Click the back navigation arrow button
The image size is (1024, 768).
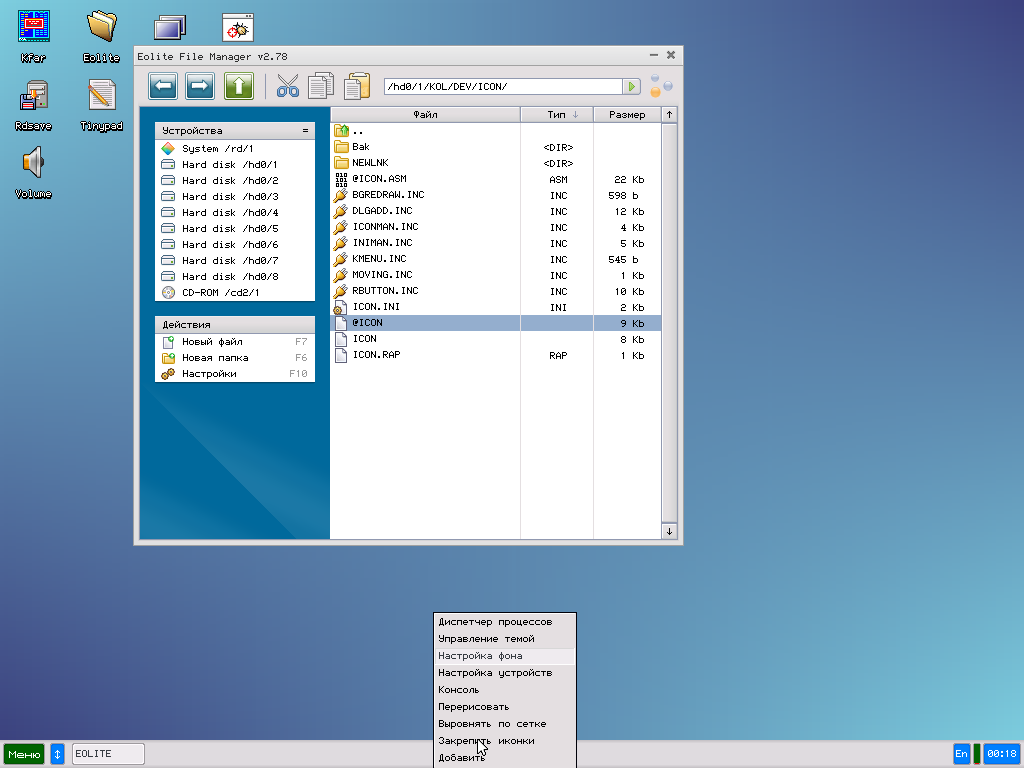[163, 87]
